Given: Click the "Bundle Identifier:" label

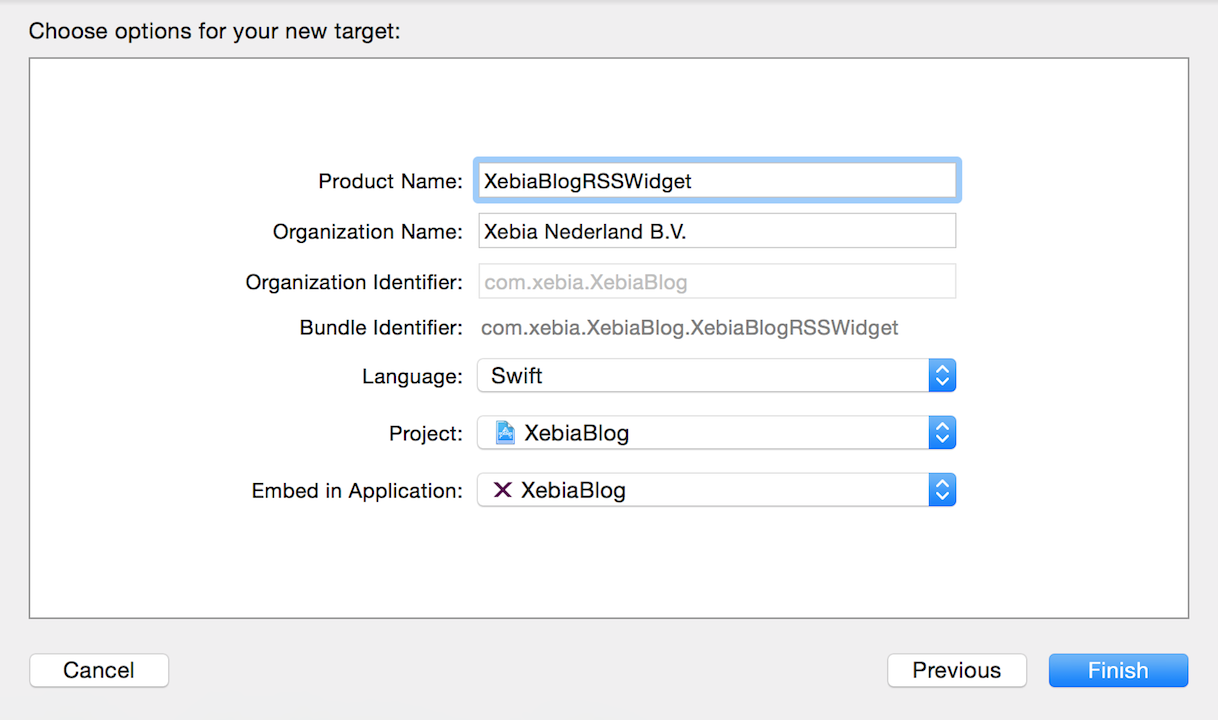Looking at the screenshot, I should click(x=381, y=328).
